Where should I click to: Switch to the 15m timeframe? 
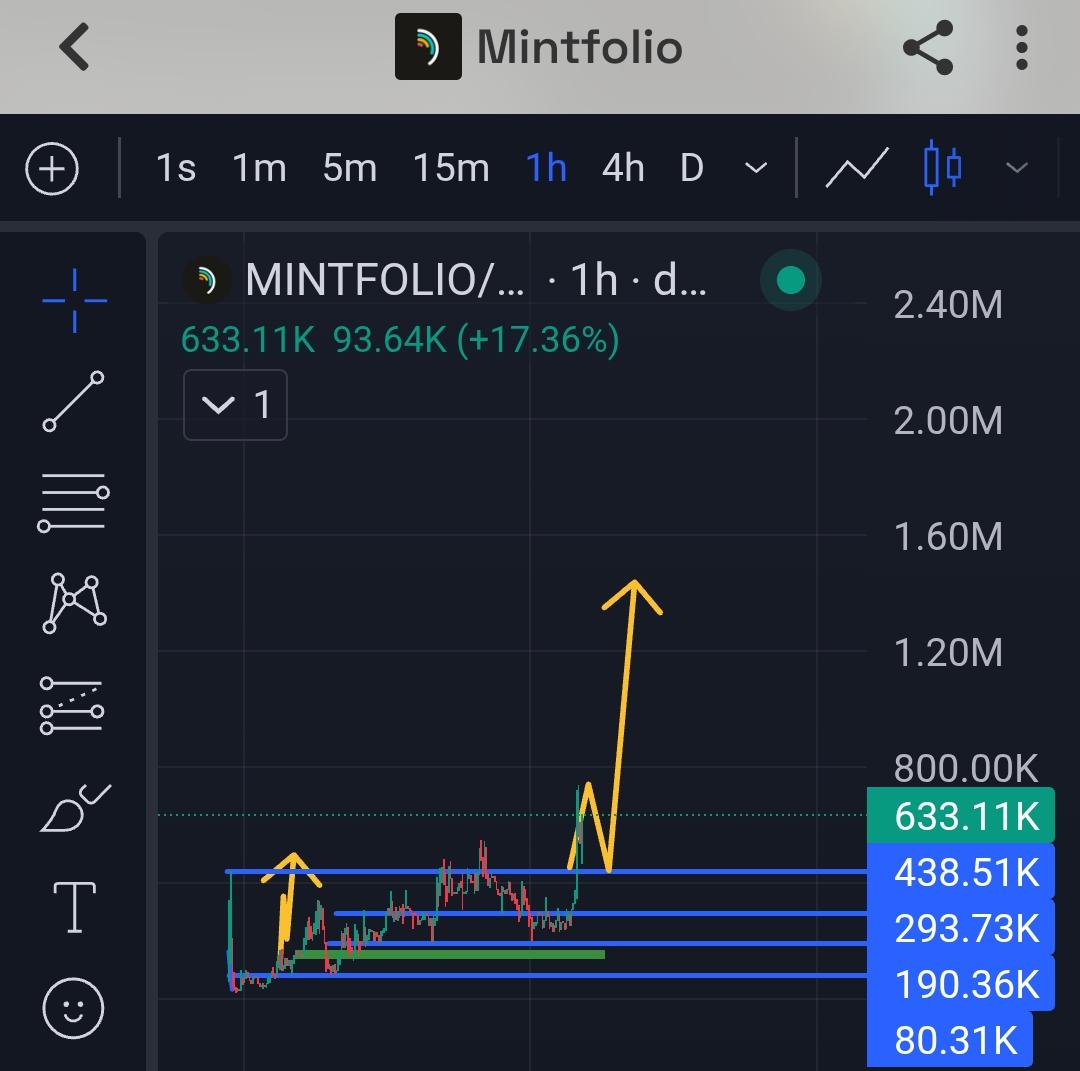click(450, 168)
